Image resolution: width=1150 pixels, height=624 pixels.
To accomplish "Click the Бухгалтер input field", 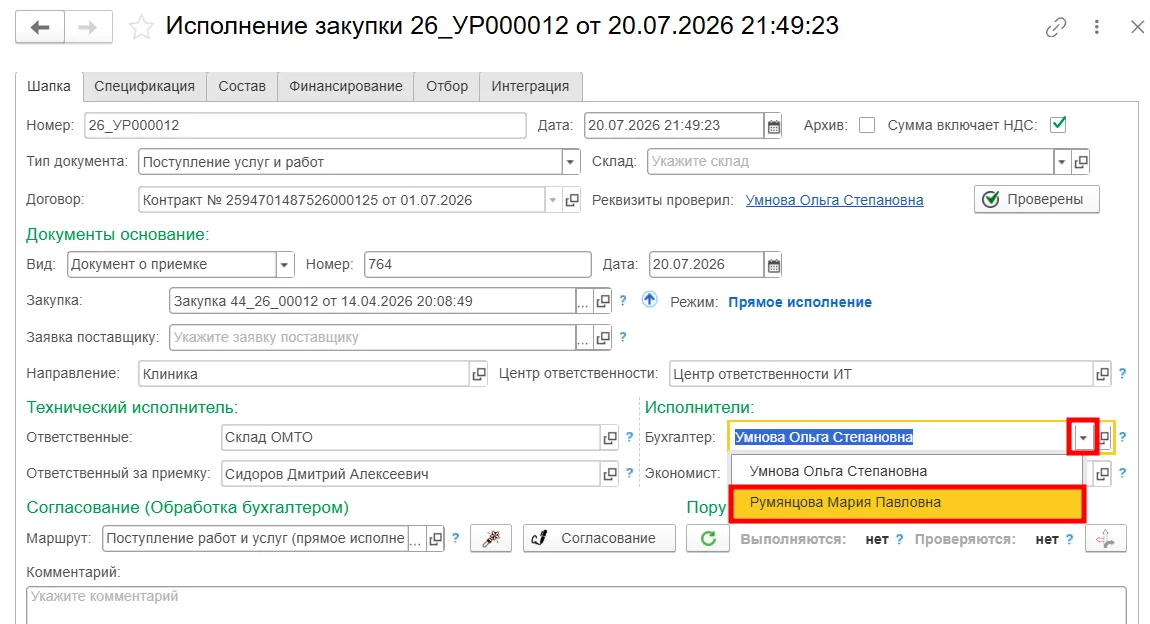I will (x=899, y=438).
